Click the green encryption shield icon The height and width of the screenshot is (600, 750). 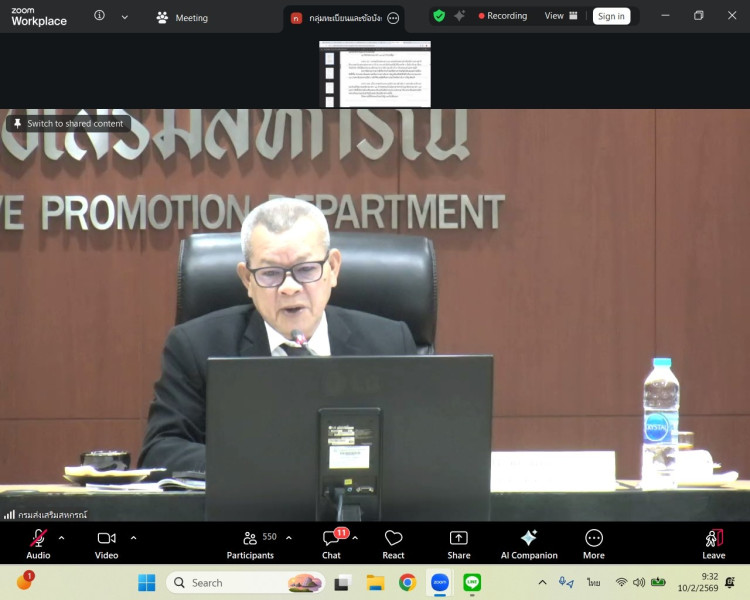coord(439,16)
